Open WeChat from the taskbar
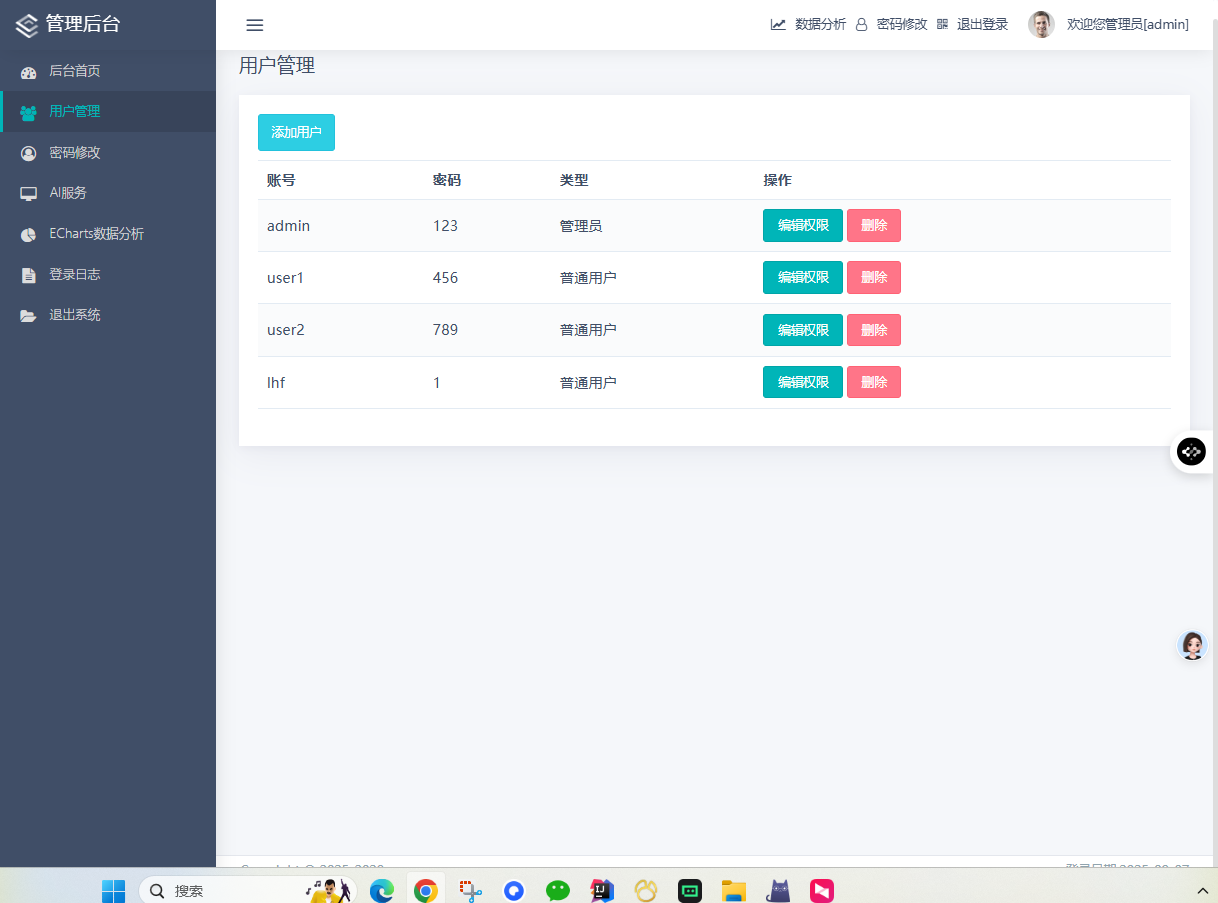This screenshot has width=1218, height=903. pyautogui.click(x=558, y=891)
